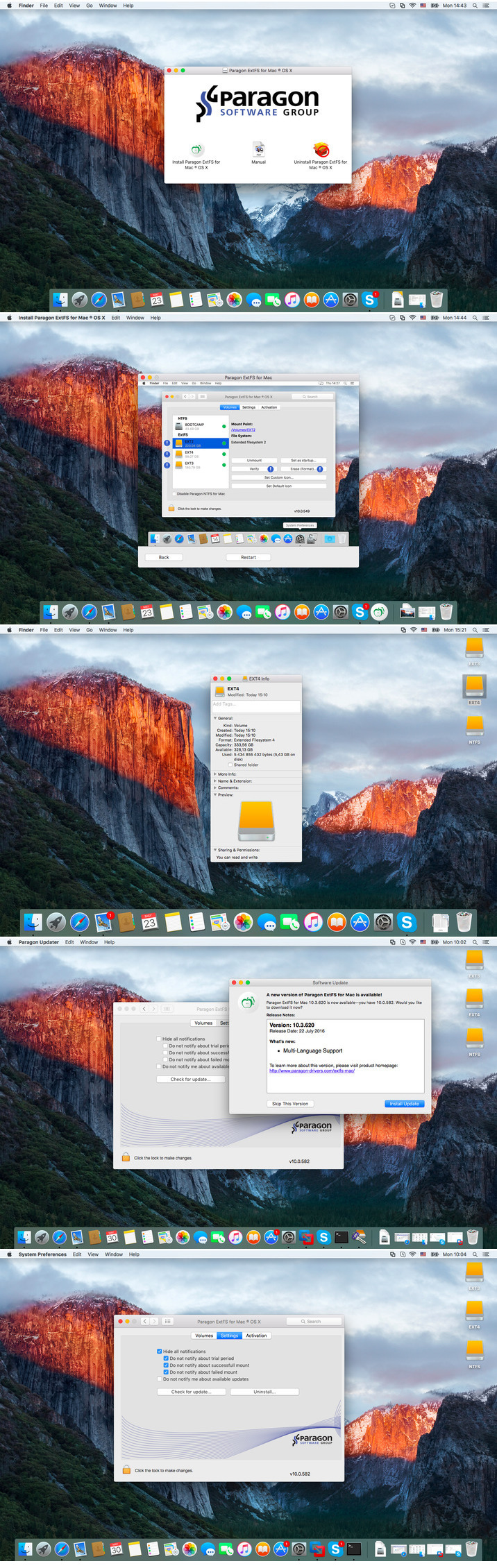Viewport: 497px width, 1568px height.
Task: Switch to Activation tab beside highlighted Settings tab
Action: [x=256, y=1336]
